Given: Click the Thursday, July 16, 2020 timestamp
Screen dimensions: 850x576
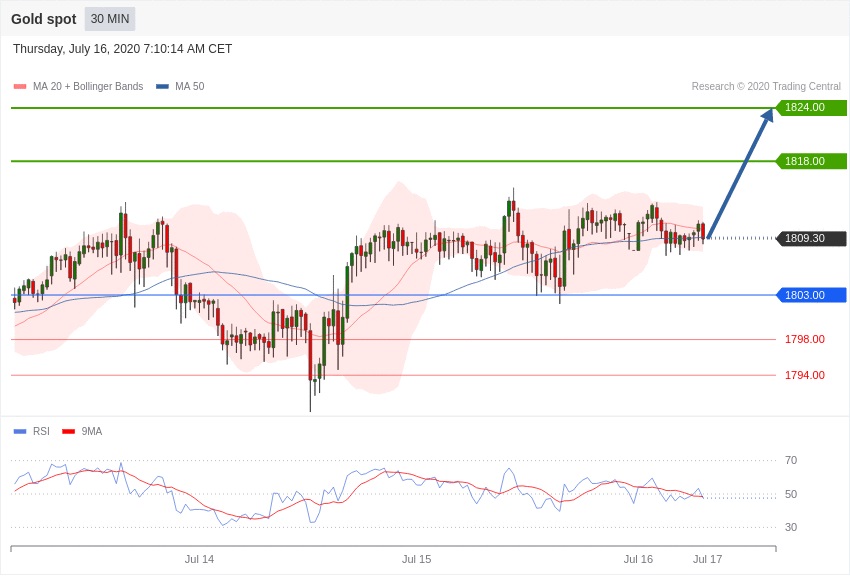Looking at the screenshot, I should coord(122,49).
